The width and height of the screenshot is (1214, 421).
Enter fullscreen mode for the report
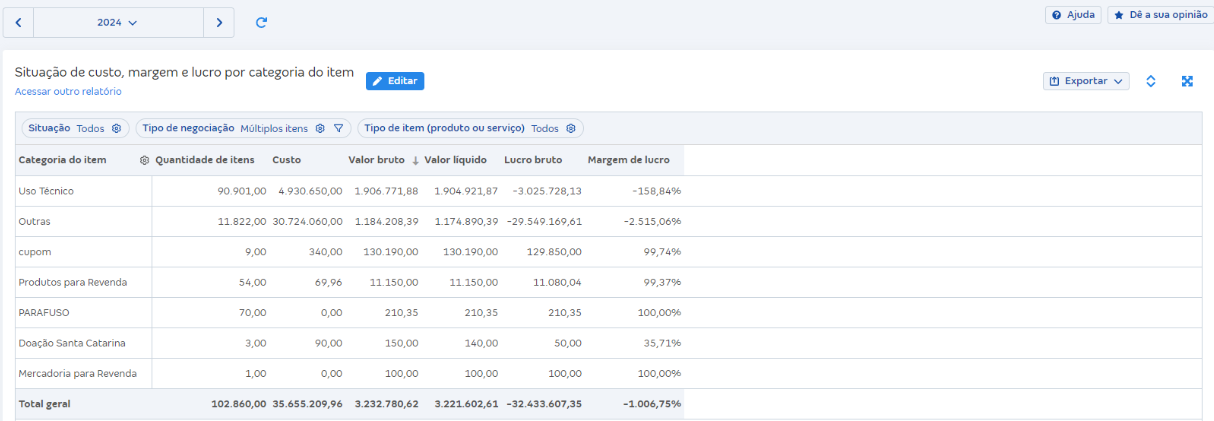(x=1187, y=81)
